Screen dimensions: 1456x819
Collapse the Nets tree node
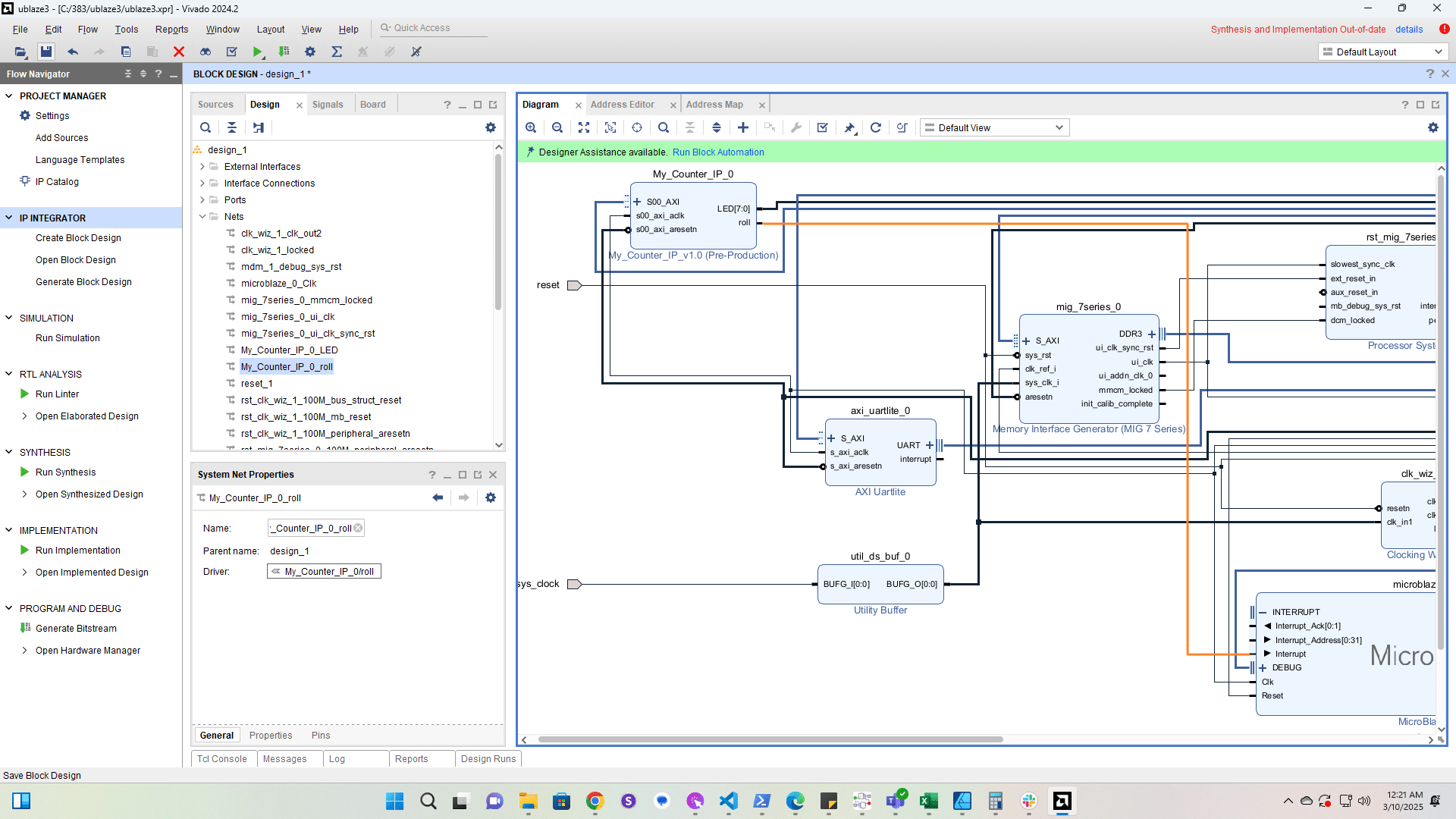coord(202,217)
